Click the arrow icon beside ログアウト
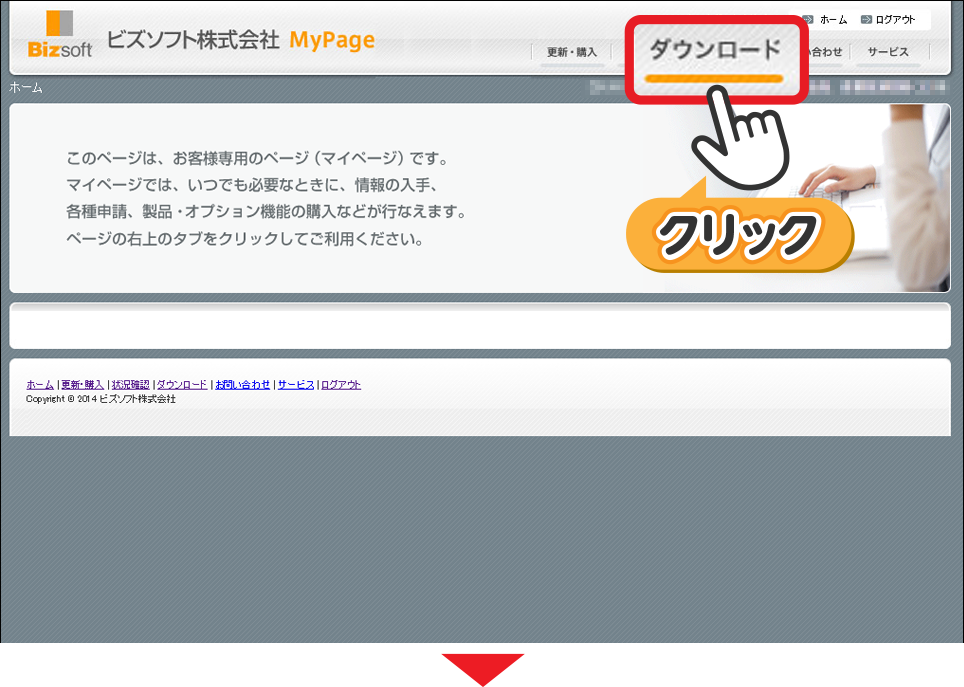 click(x=866, y=19)
